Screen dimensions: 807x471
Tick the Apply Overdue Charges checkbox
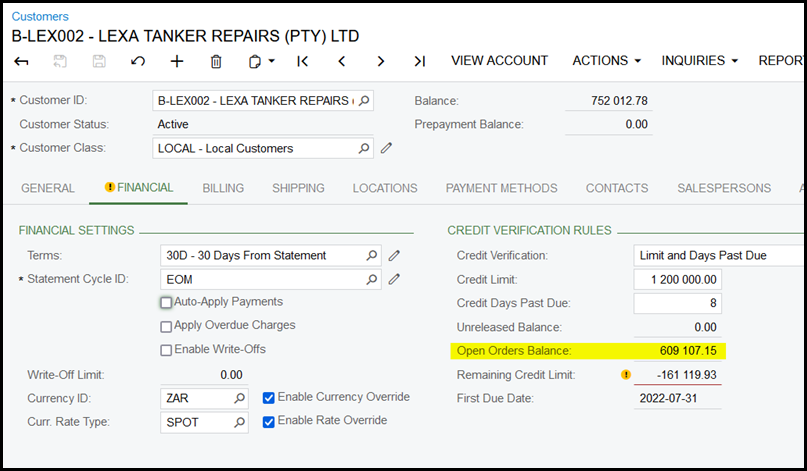(166, 326)
